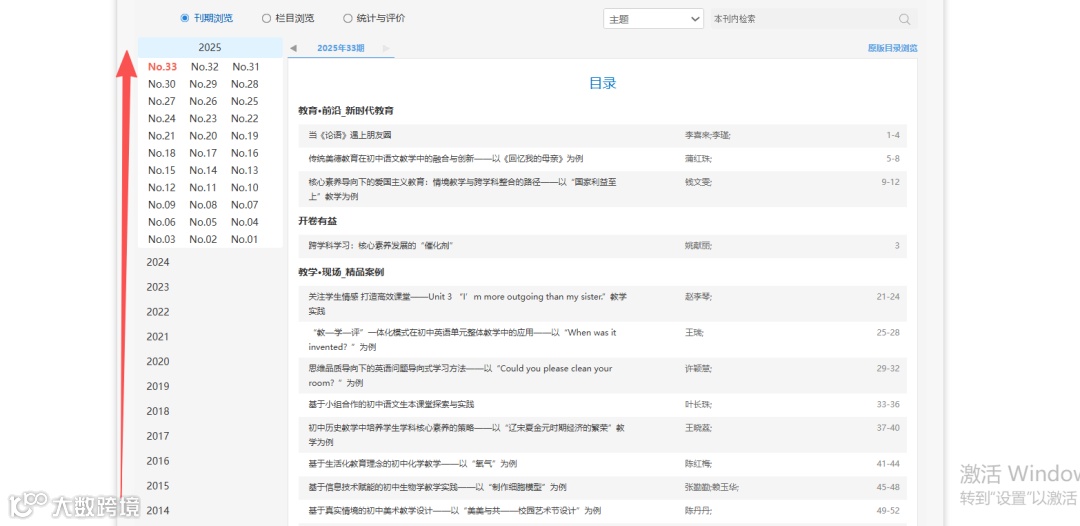This screenshot has width=1080, height=526.
Task: Go to next issue arrow
Action: [386, 48]
